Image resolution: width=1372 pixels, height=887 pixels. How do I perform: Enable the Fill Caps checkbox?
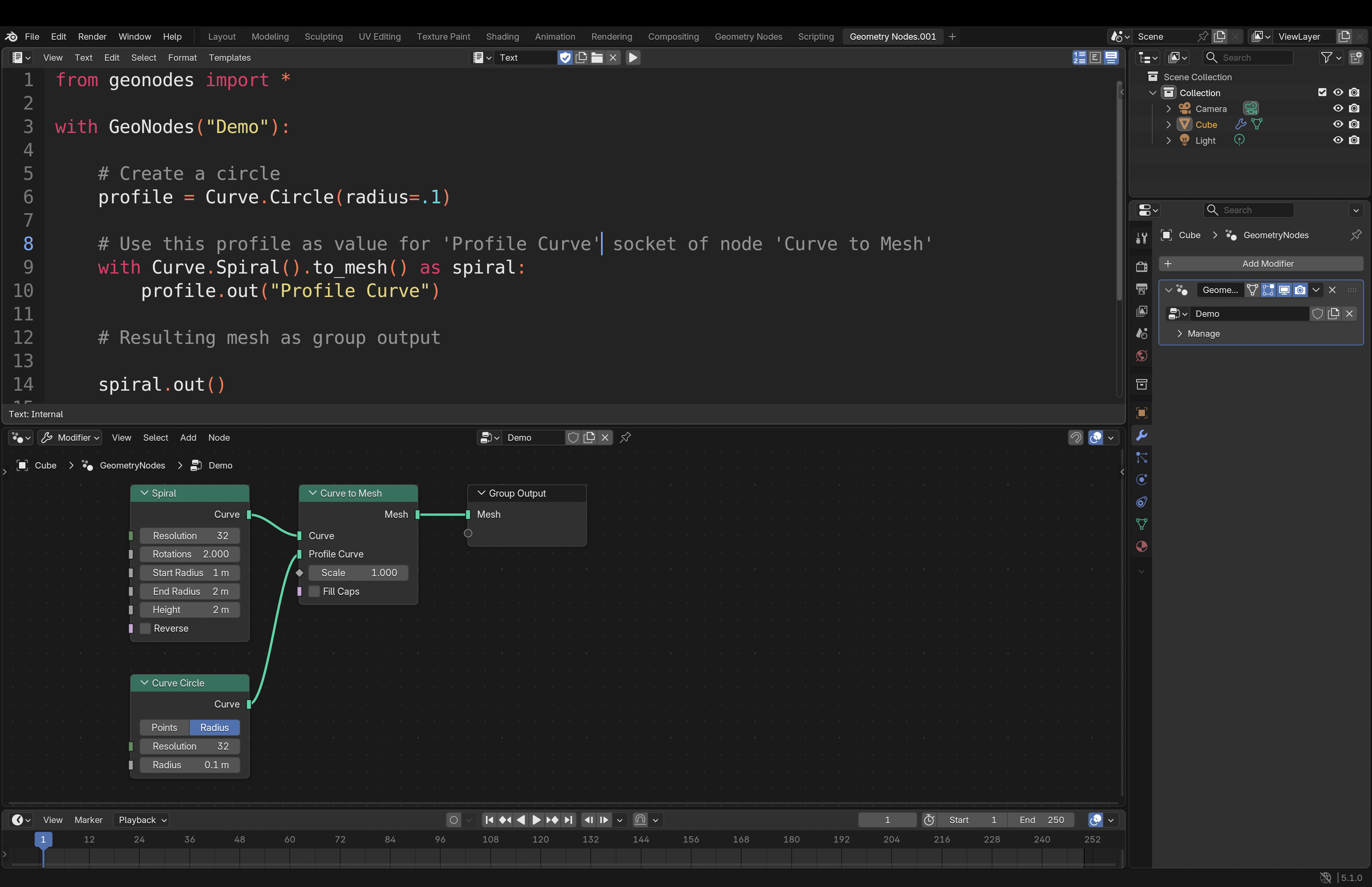(x=314, y=592)
